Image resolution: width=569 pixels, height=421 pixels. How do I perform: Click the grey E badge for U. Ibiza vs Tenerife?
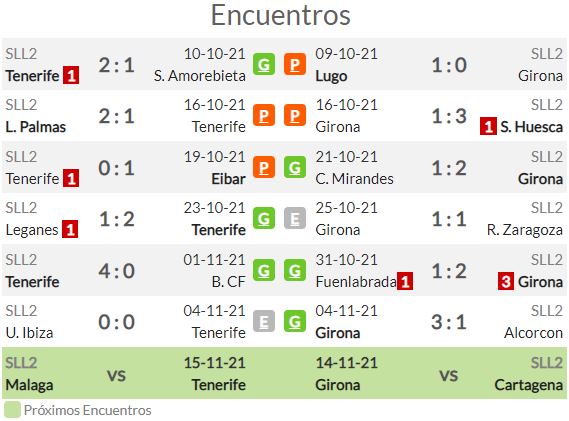click(x=264, y=322)
